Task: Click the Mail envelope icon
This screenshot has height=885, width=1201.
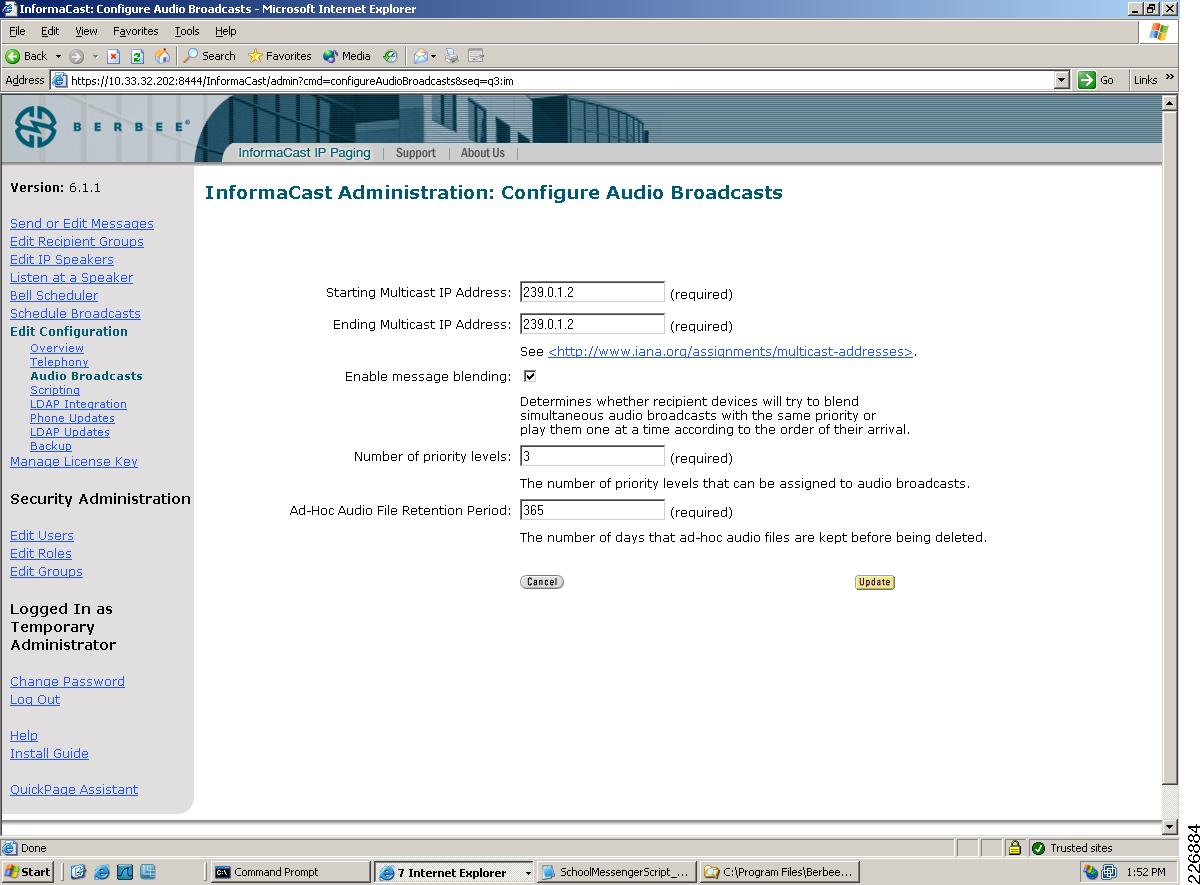Action: coord(420,56)
